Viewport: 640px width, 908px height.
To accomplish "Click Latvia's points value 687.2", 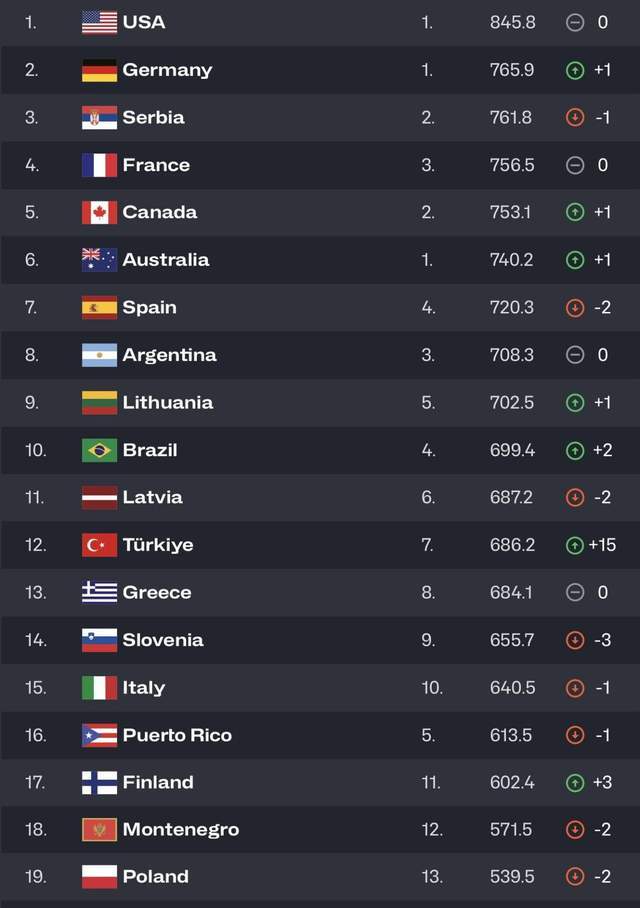I will 512,497.
